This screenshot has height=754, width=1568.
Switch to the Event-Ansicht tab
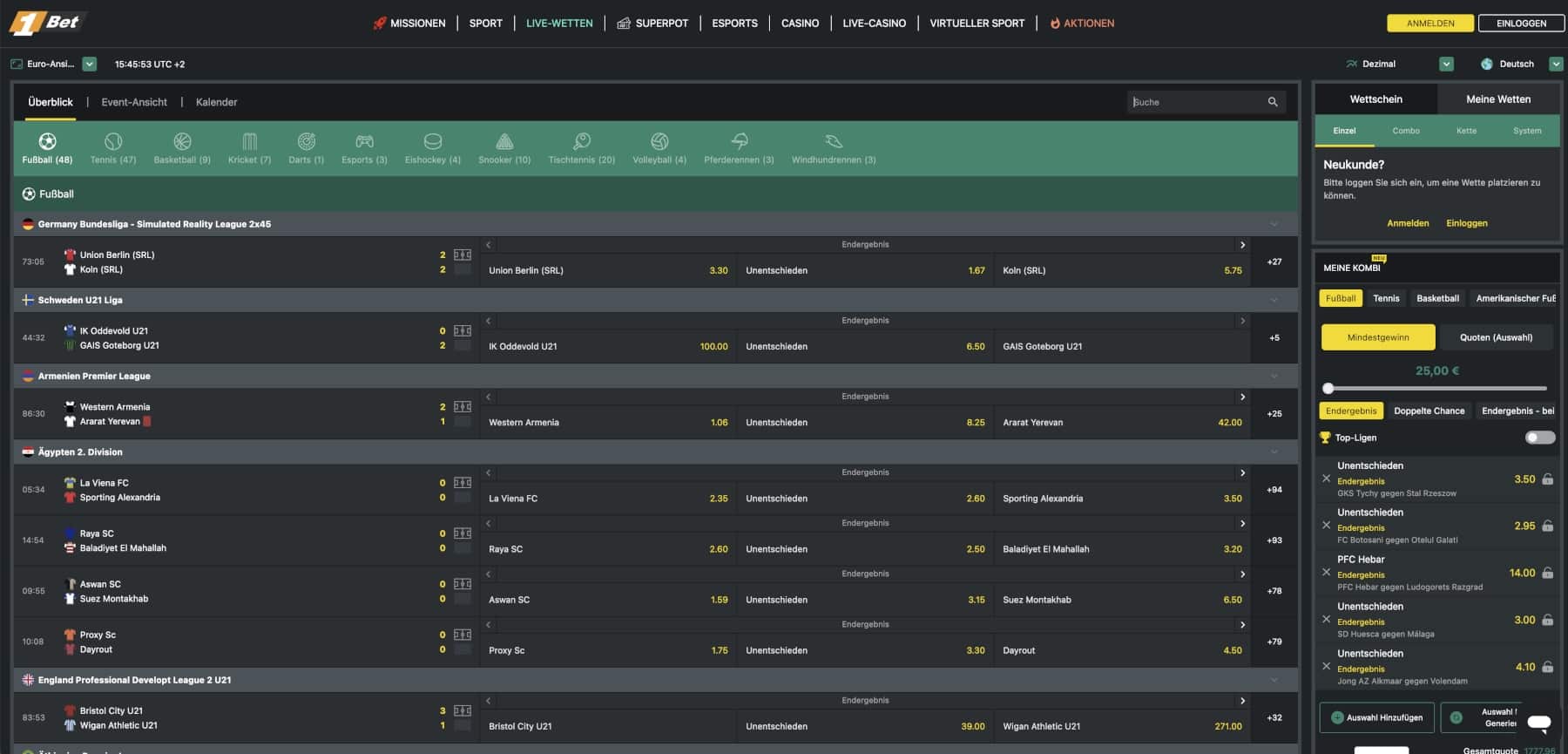pyautogui.click(x=134, y=102)
